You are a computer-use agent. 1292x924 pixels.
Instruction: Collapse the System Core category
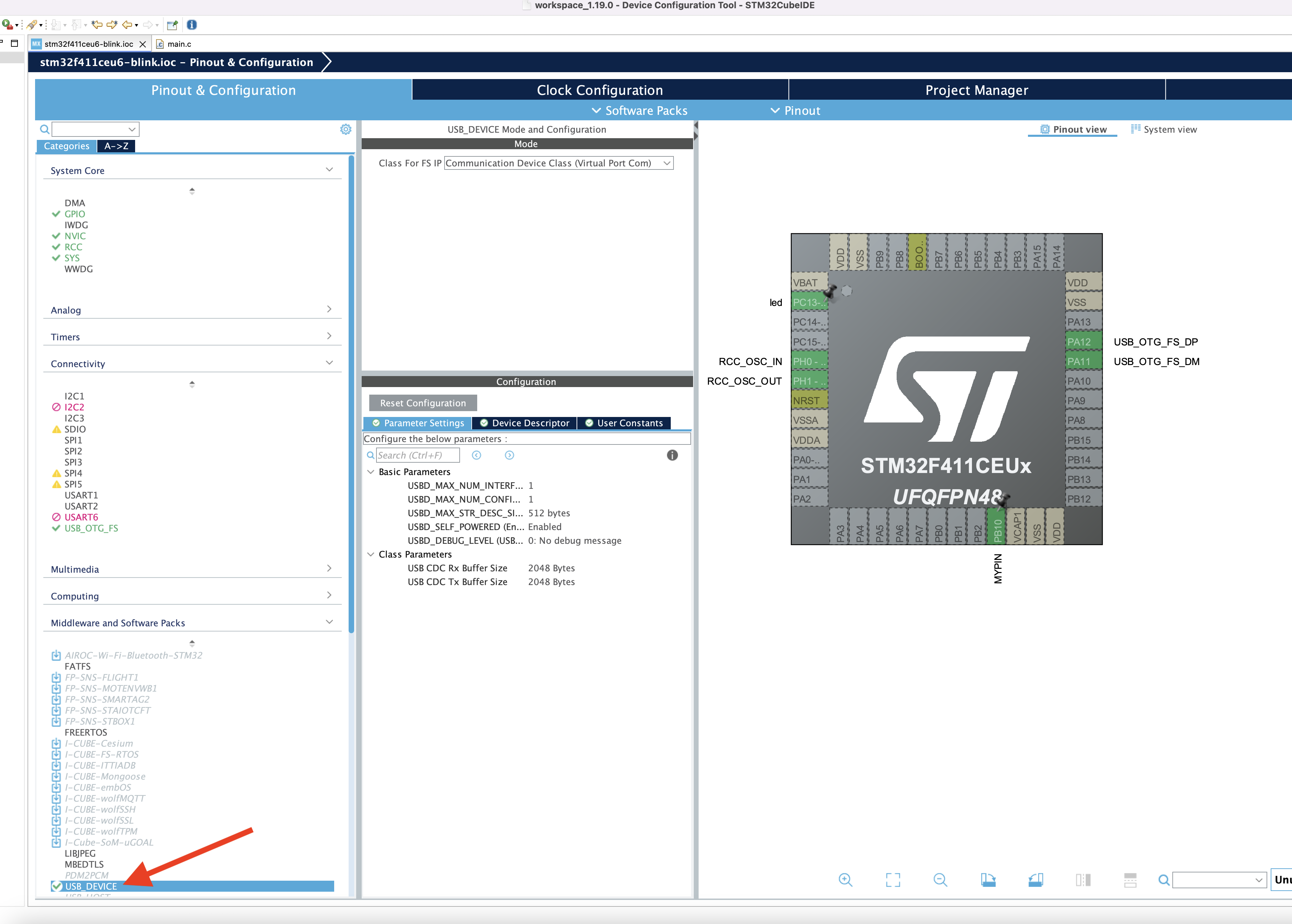coord(329,169)
